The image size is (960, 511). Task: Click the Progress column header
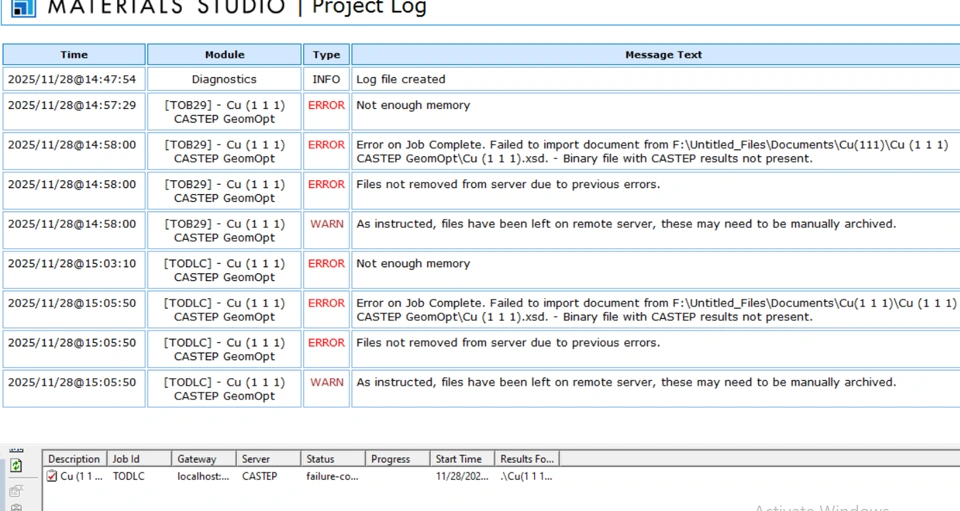tap(397, 459)
